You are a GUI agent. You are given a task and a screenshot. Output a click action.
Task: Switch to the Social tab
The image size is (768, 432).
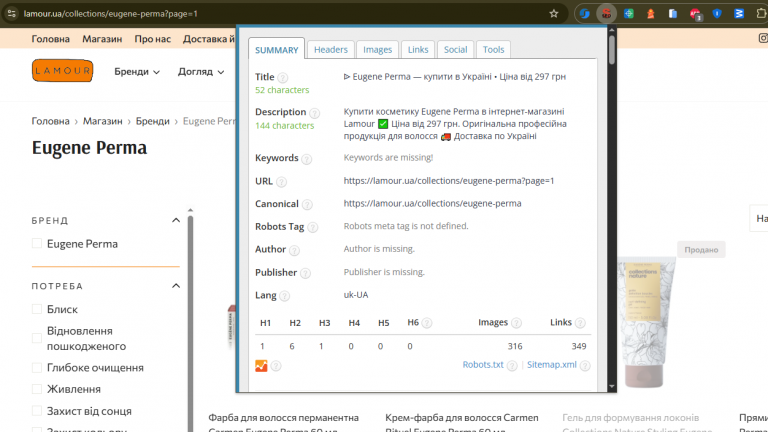point(455,49)
